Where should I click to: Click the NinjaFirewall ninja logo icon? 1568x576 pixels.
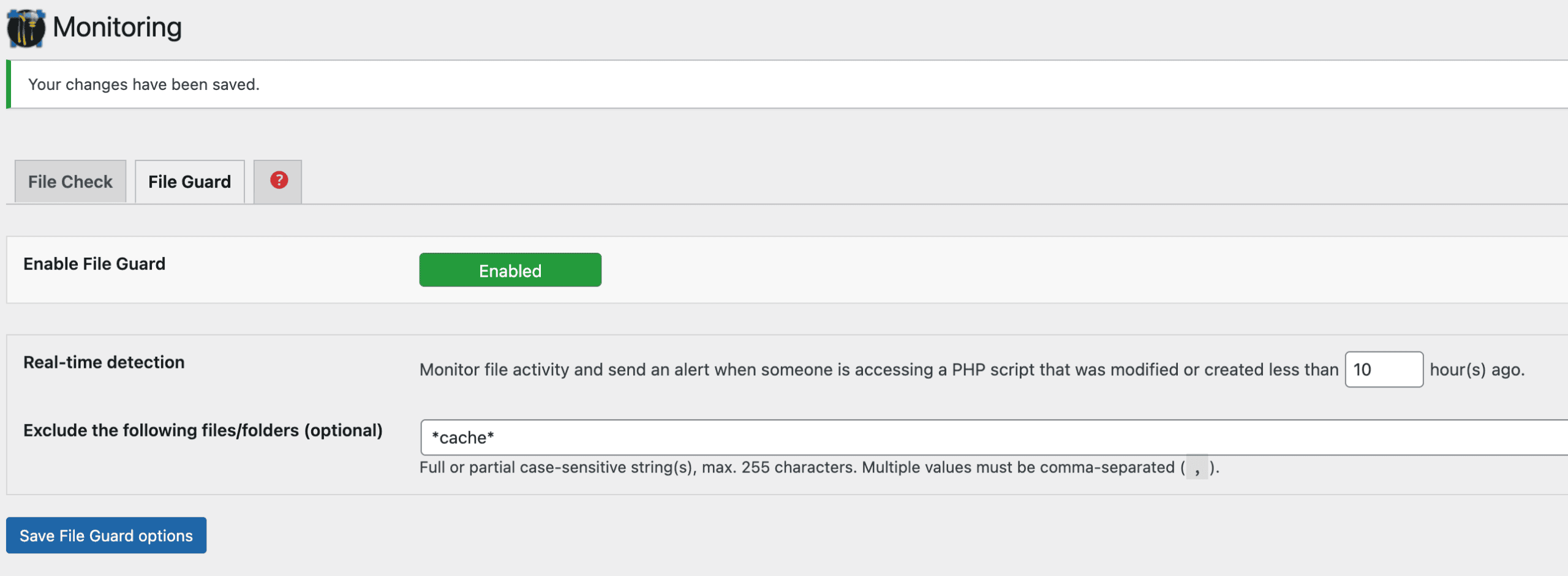click(x=26, y=28)
